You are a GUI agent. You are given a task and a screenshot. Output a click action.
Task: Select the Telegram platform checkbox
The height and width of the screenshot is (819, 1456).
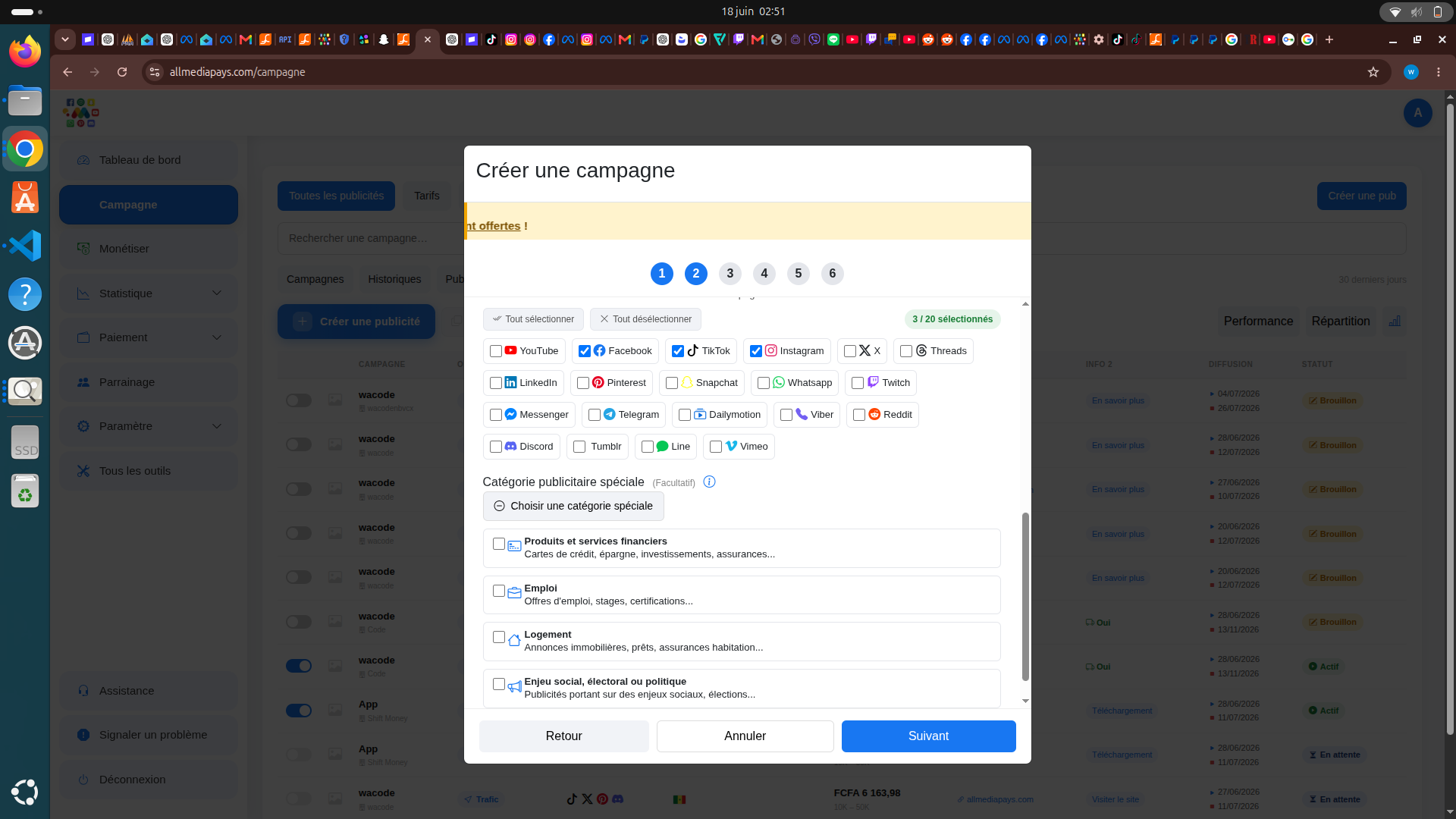tap(595, 415)
